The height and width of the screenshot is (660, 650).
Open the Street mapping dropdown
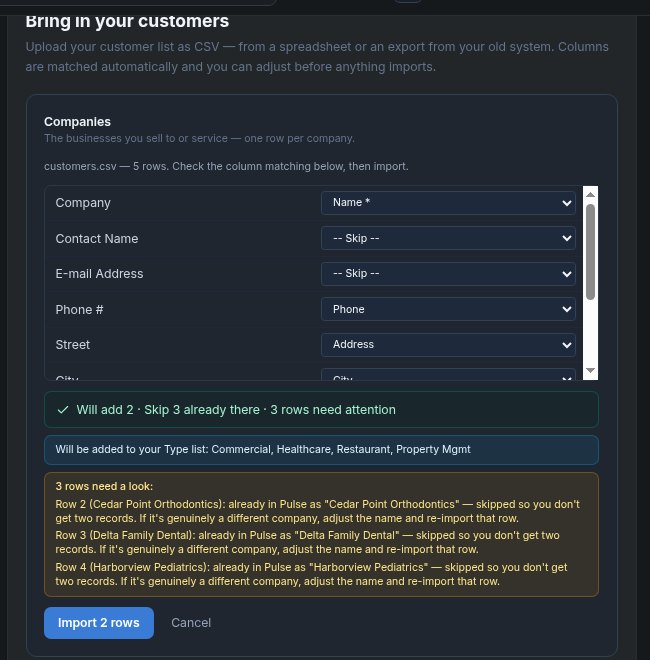pos(448,345)
